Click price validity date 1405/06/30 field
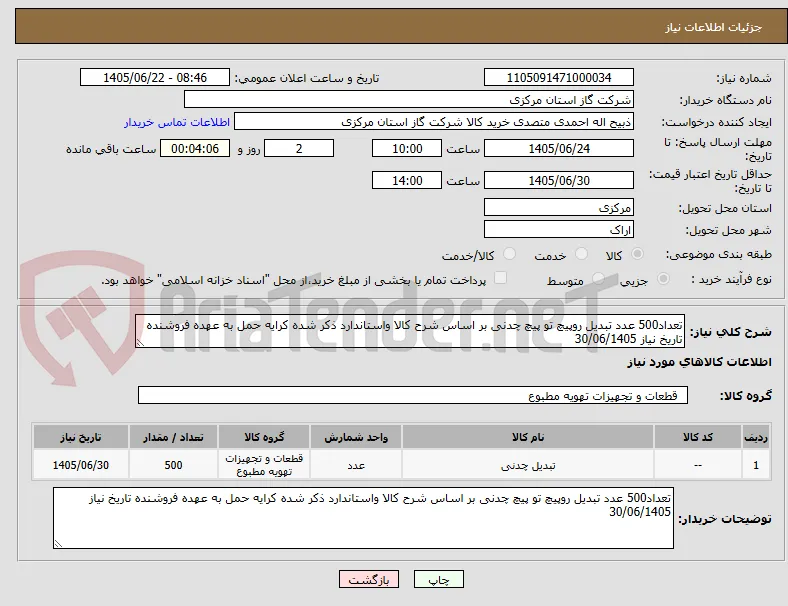 559,180
